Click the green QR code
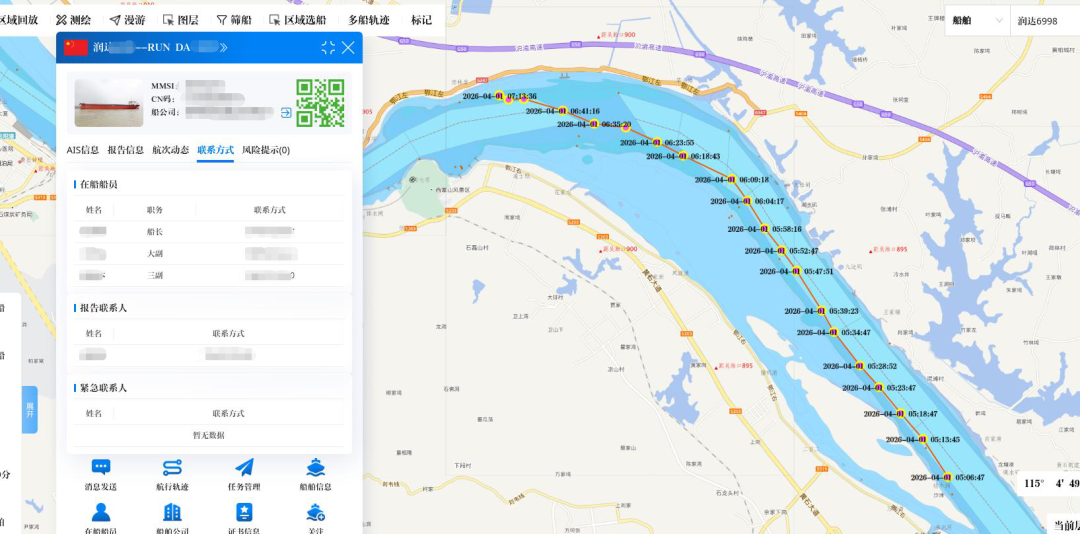The image size is (1080, 534). (x=320, y=103)
